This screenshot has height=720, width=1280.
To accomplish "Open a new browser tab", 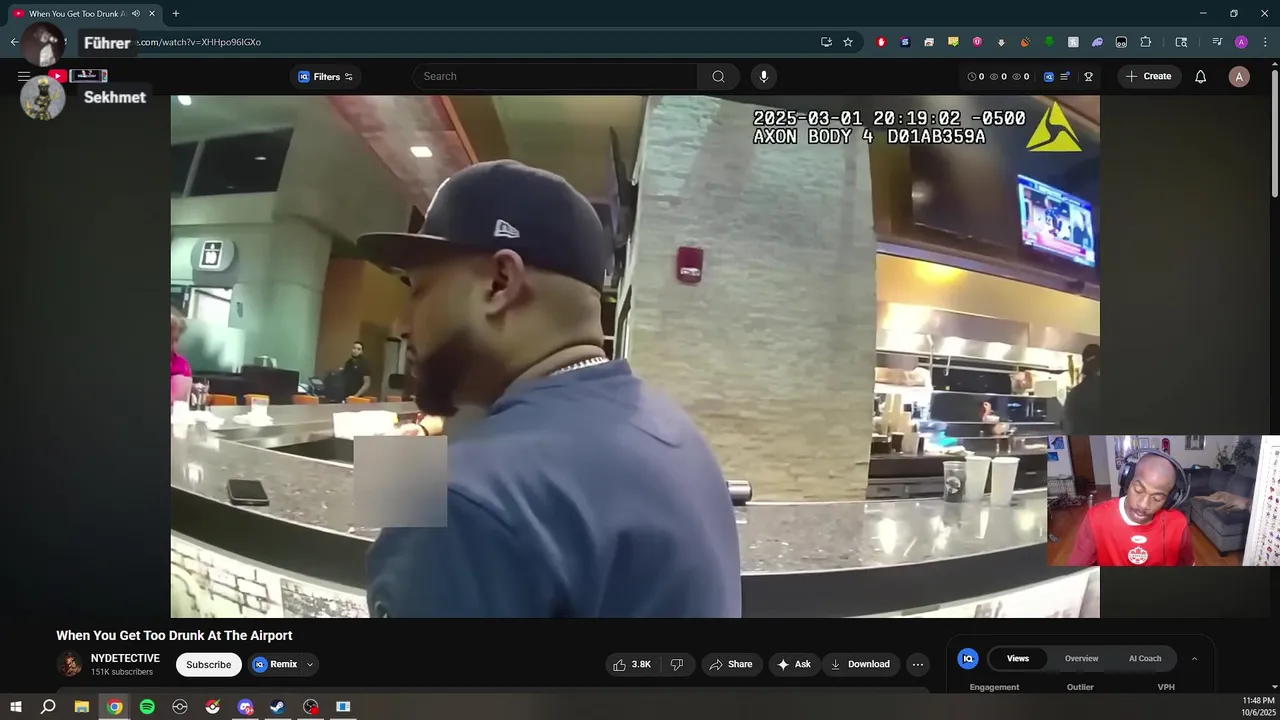I will point(176,14).
